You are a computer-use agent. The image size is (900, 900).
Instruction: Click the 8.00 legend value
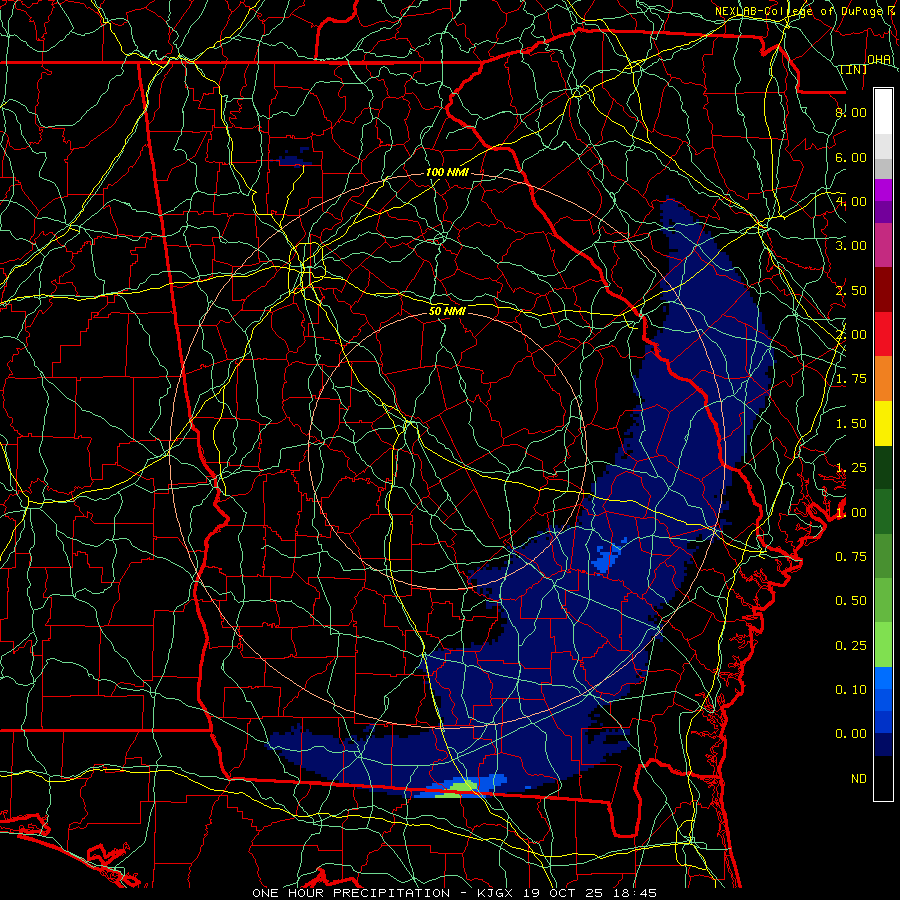point(851,112)
